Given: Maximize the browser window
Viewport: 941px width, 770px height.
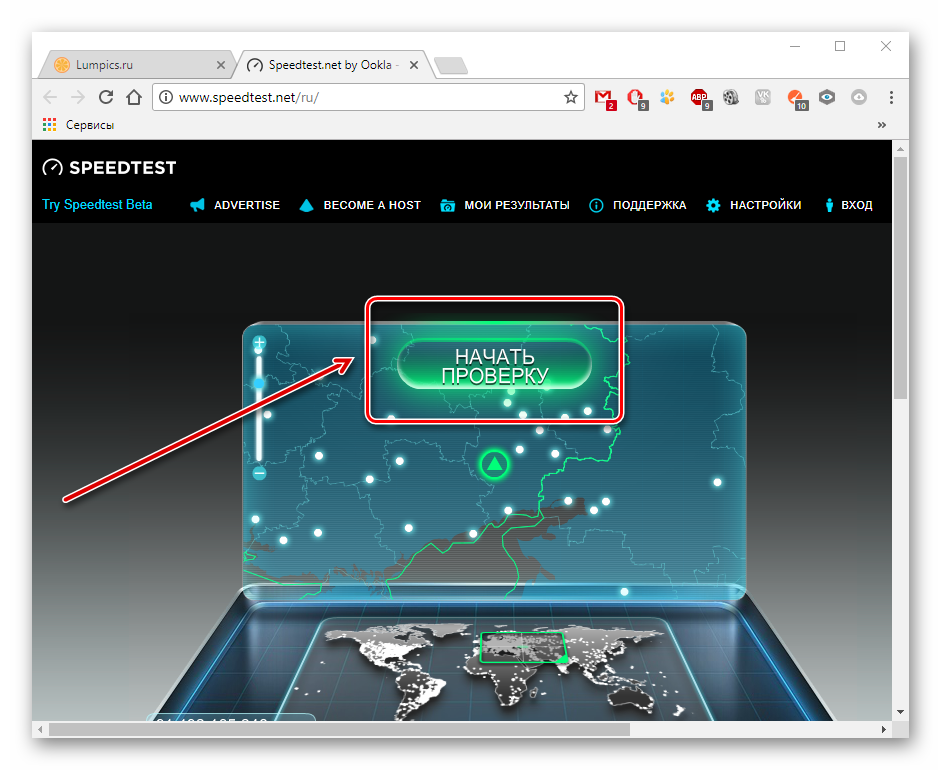Looking at the screenshot, I should [840, 46].
